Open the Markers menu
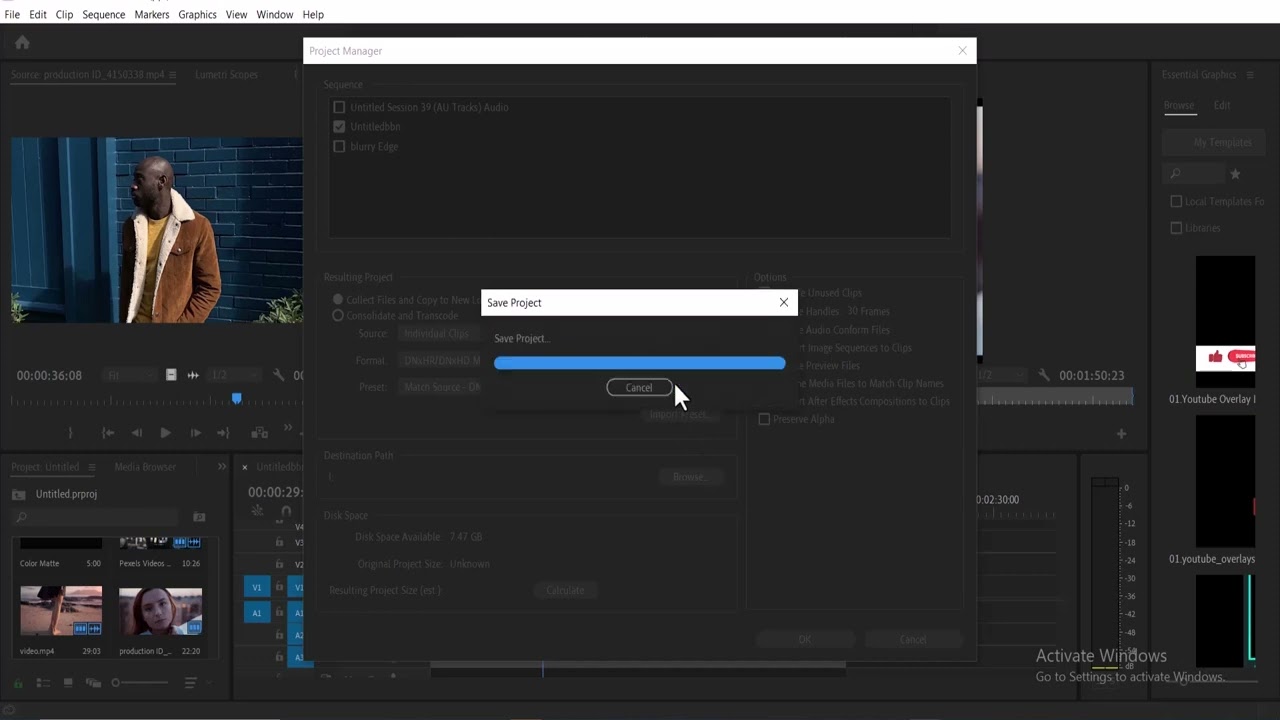Image resolution: width=1280 pixels, height=720 pixels. point(152,15)
